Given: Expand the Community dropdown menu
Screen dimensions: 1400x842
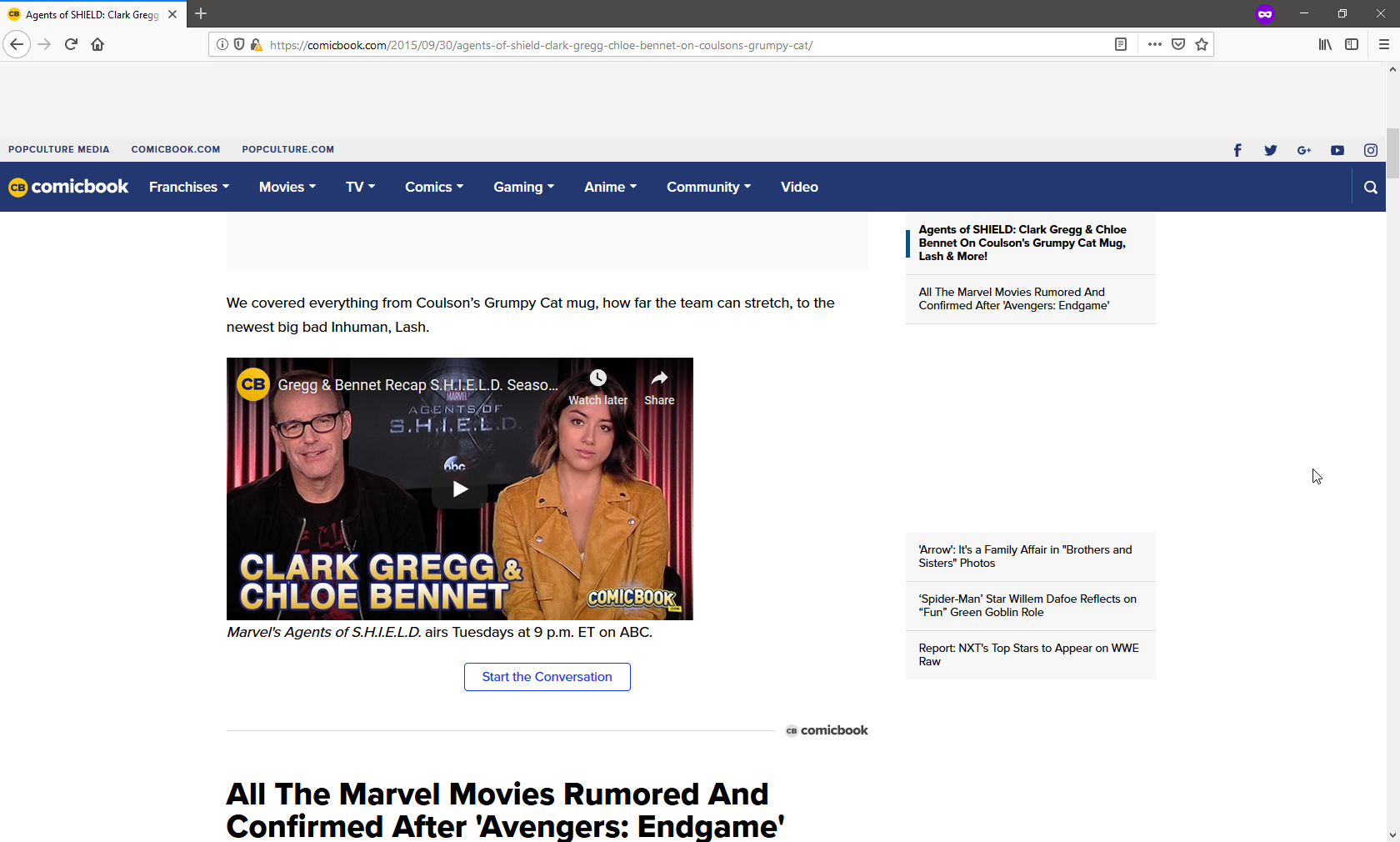Looking at the screenshot, I should tap(708, 187).
